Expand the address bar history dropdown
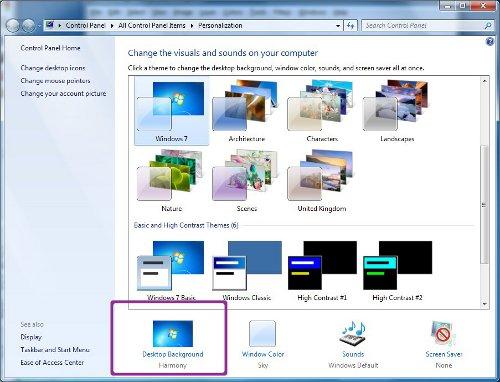 [338, 26]
